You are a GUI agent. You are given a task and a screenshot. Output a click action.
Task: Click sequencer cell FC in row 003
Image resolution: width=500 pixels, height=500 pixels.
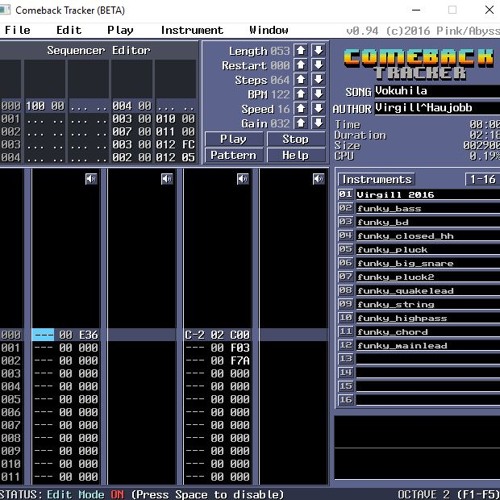pyautogui.click(x=188, y=145)
